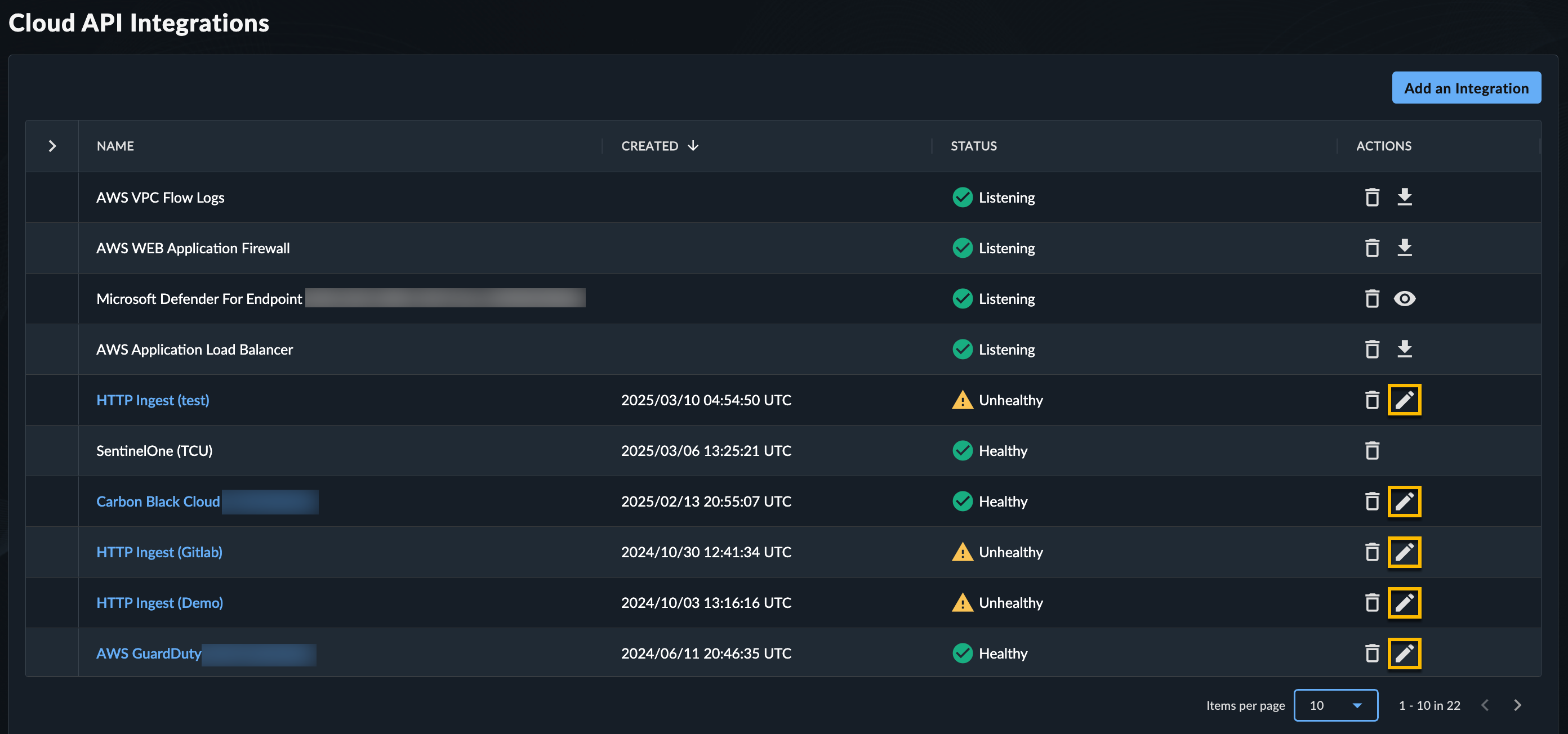Click Unhealthy status of HTTP Ingest (test)
The height and width of the screenshot is (734, 1568).
(997, 400)
